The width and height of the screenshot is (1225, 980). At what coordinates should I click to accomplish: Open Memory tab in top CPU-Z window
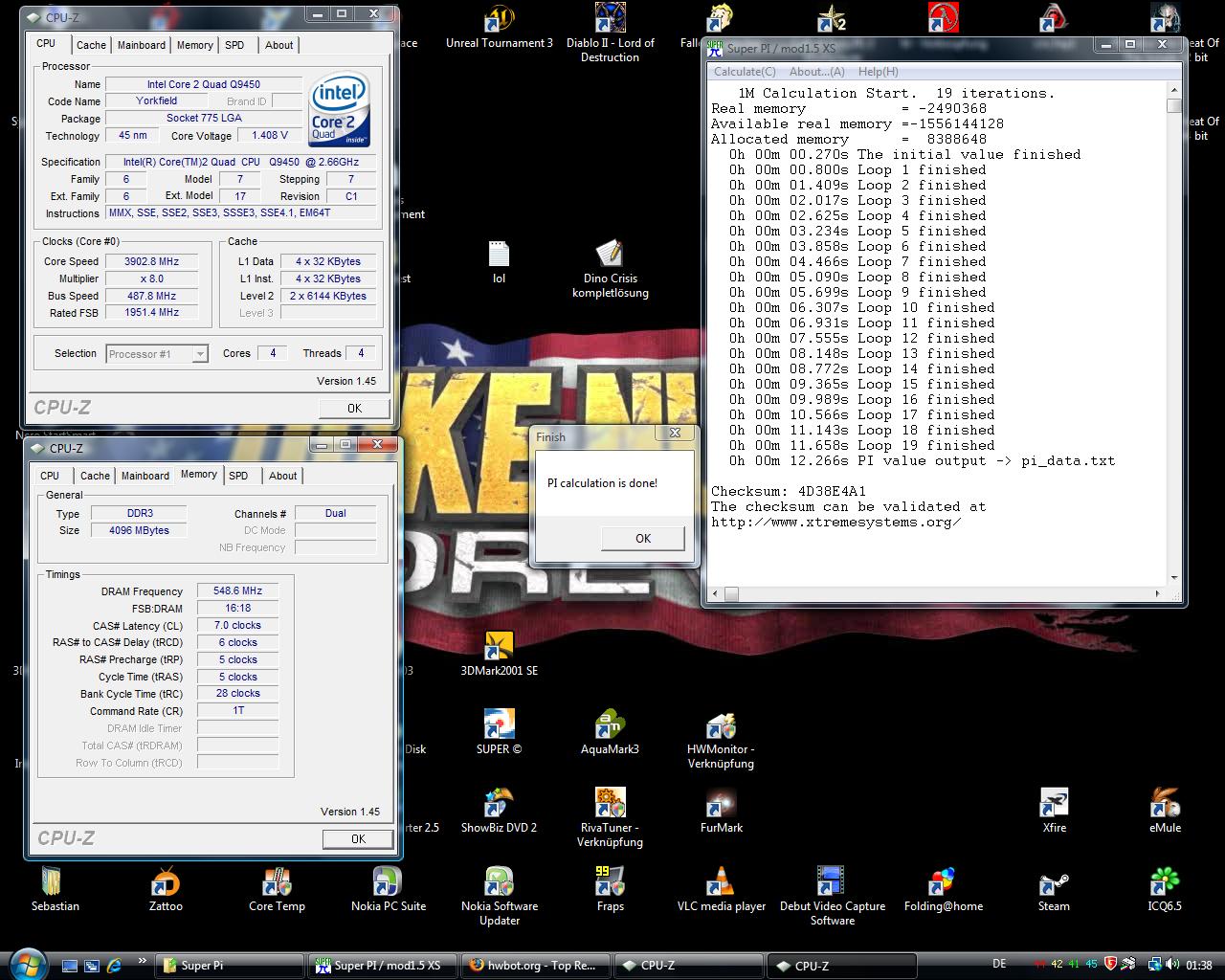tap(195, 45)
